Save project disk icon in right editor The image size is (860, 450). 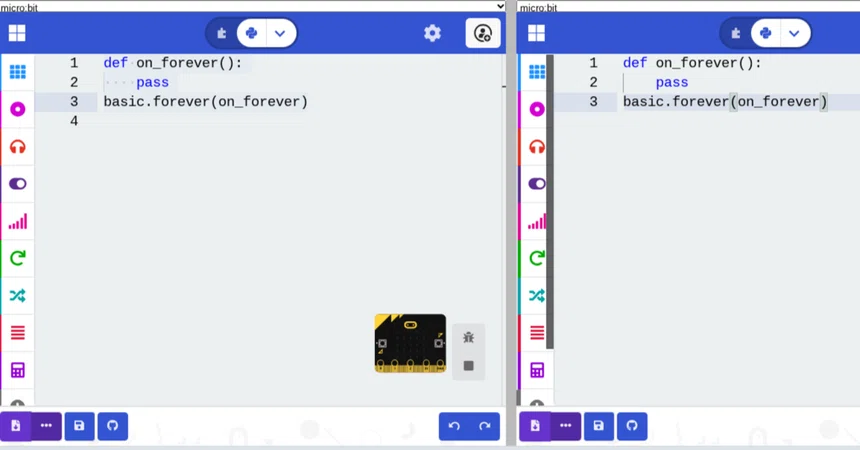599,426
